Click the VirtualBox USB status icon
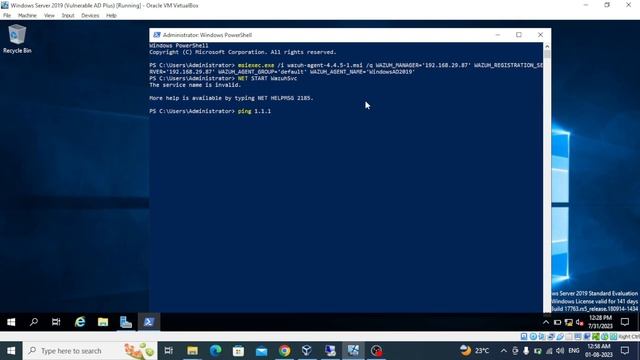Viewport: 640px width, 360px height. pyautogui.click(x=560, y=336)
